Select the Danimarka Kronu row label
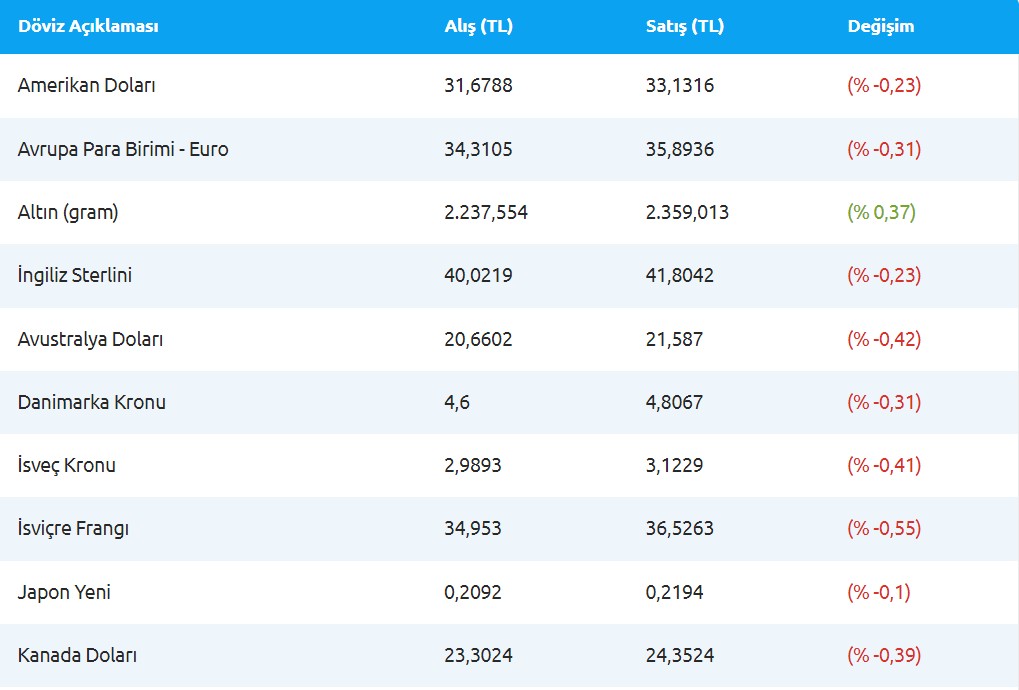1019x690 pixels. tap(92, 402)
